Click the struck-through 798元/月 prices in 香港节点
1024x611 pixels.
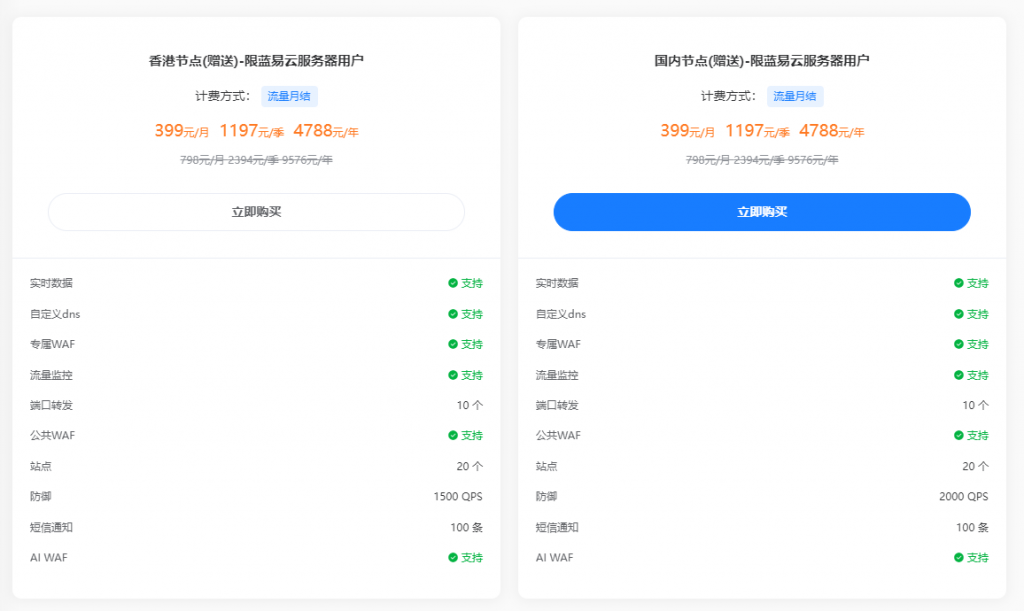coord(256,160)
